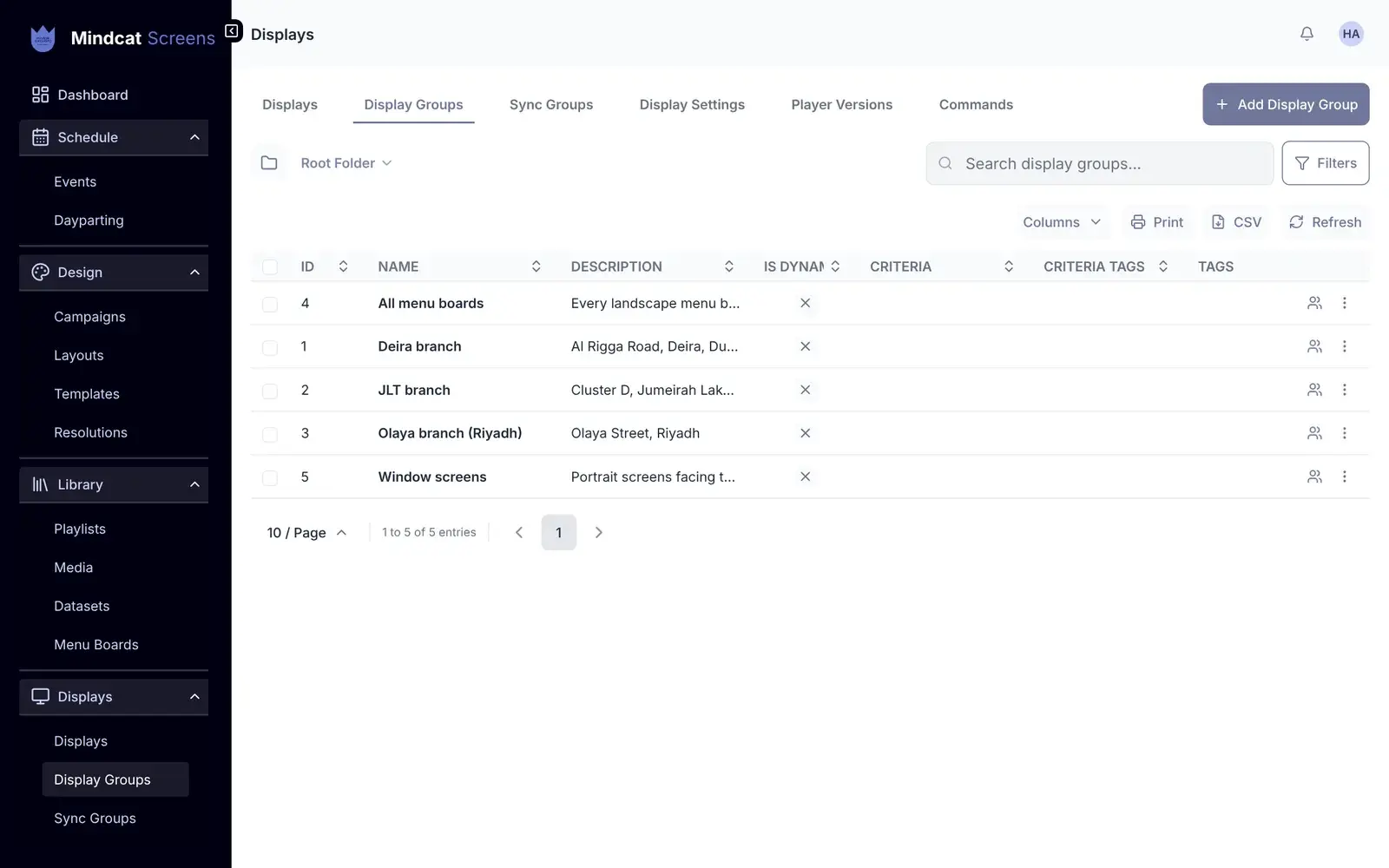This screenshot has width=1389, height=868.
Task: Focus the Search display groups field
Action: 1100,163
